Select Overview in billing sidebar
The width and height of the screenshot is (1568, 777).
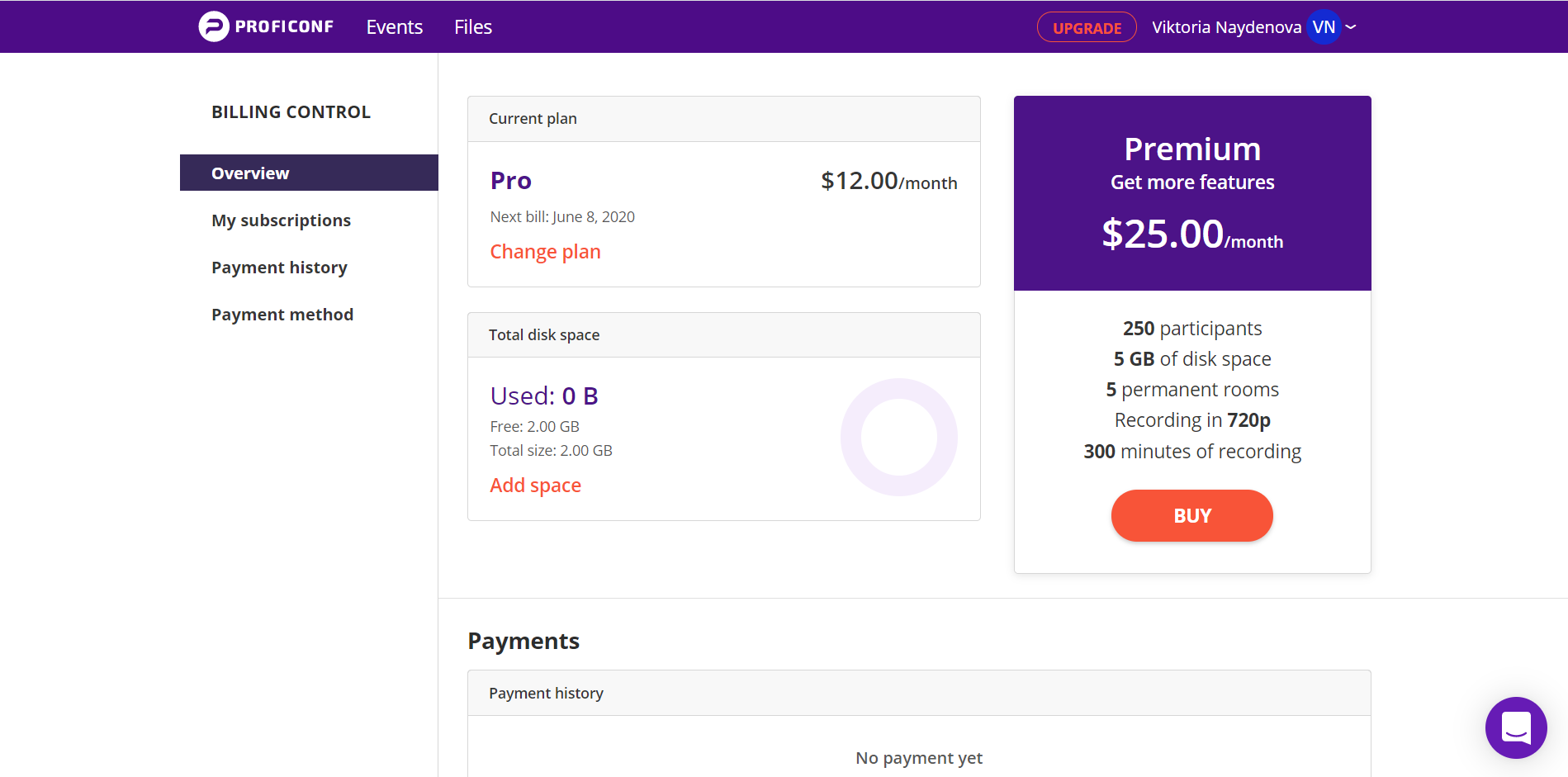click(x=309, y=173)
